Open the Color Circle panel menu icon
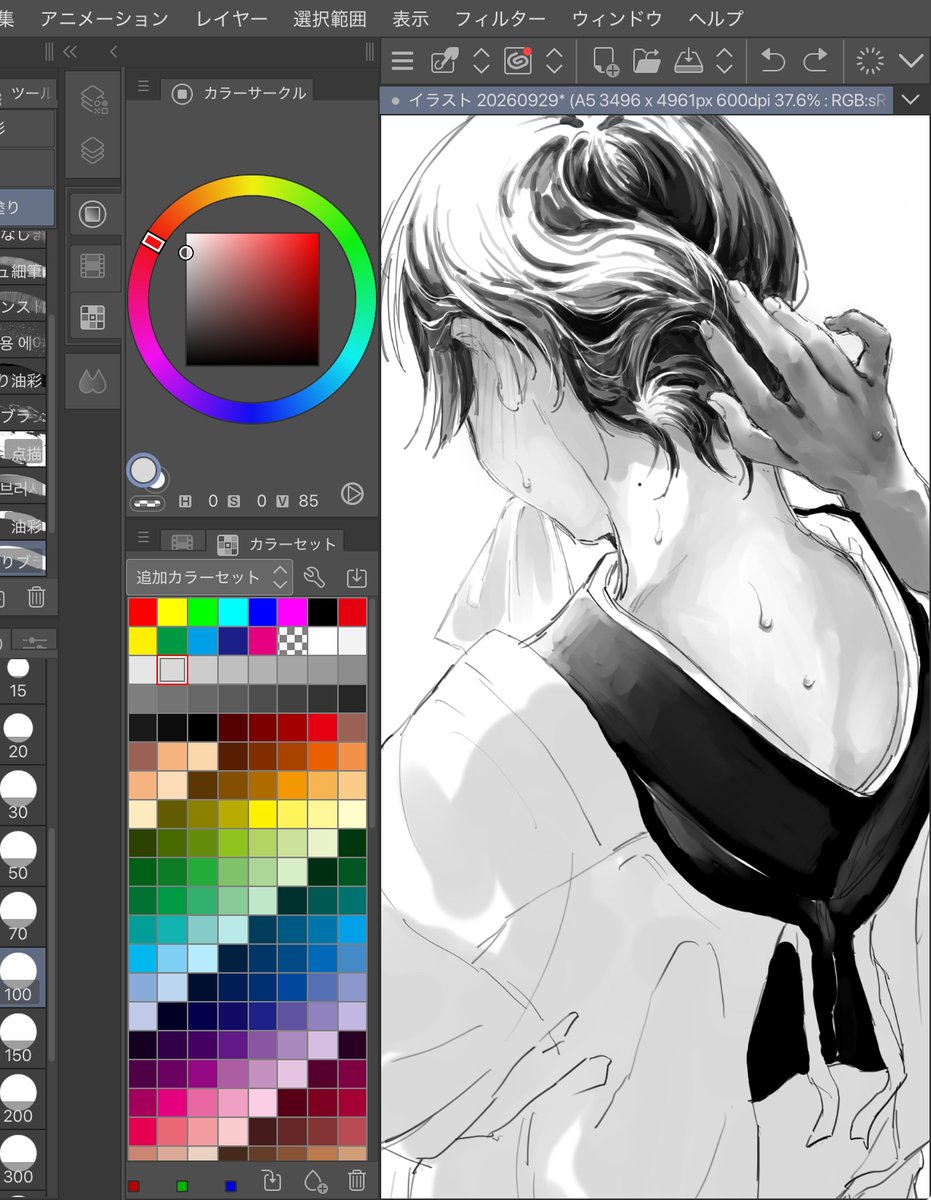This screenshot has height=1200, width=931. 143,87
